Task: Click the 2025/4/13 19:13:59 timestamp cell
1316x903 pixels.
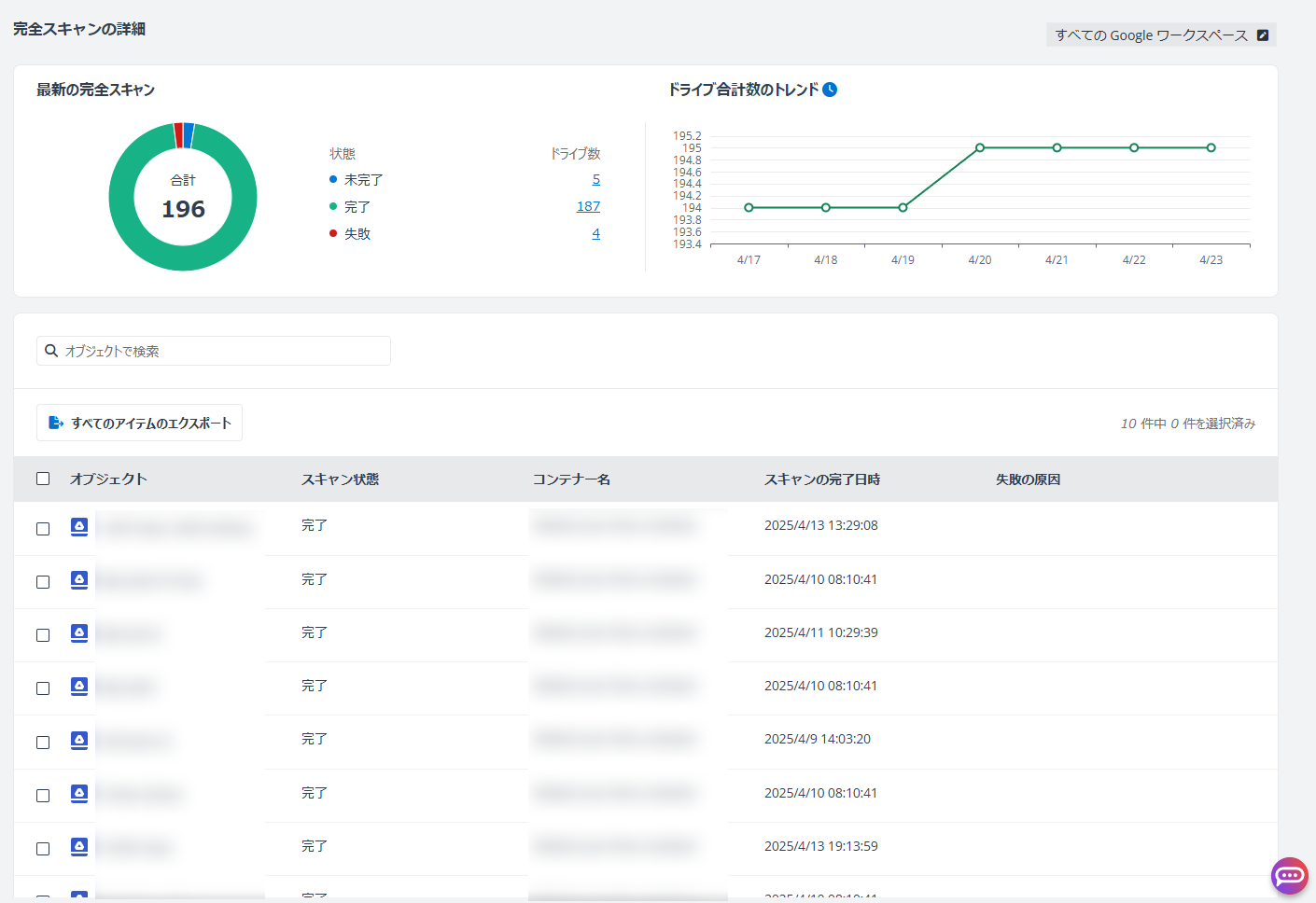Action: [821, 846]
